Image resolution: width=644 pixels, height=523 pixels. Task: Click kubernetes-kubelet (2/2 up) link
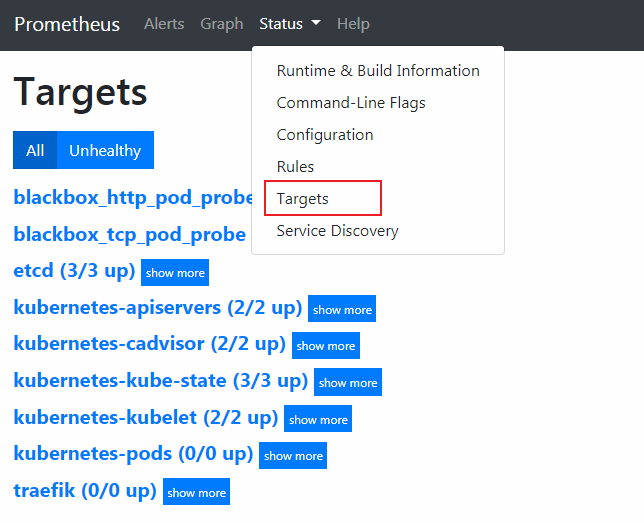[x=146, y=417]
